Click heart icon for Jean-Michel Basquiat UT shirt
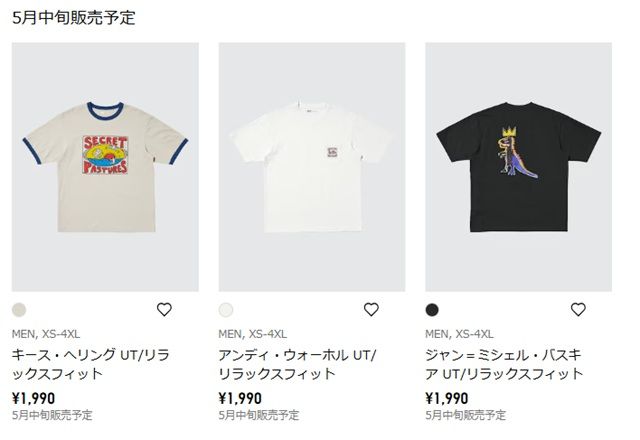The width and height of the screenshot is (640, 440). pos(578,309)
